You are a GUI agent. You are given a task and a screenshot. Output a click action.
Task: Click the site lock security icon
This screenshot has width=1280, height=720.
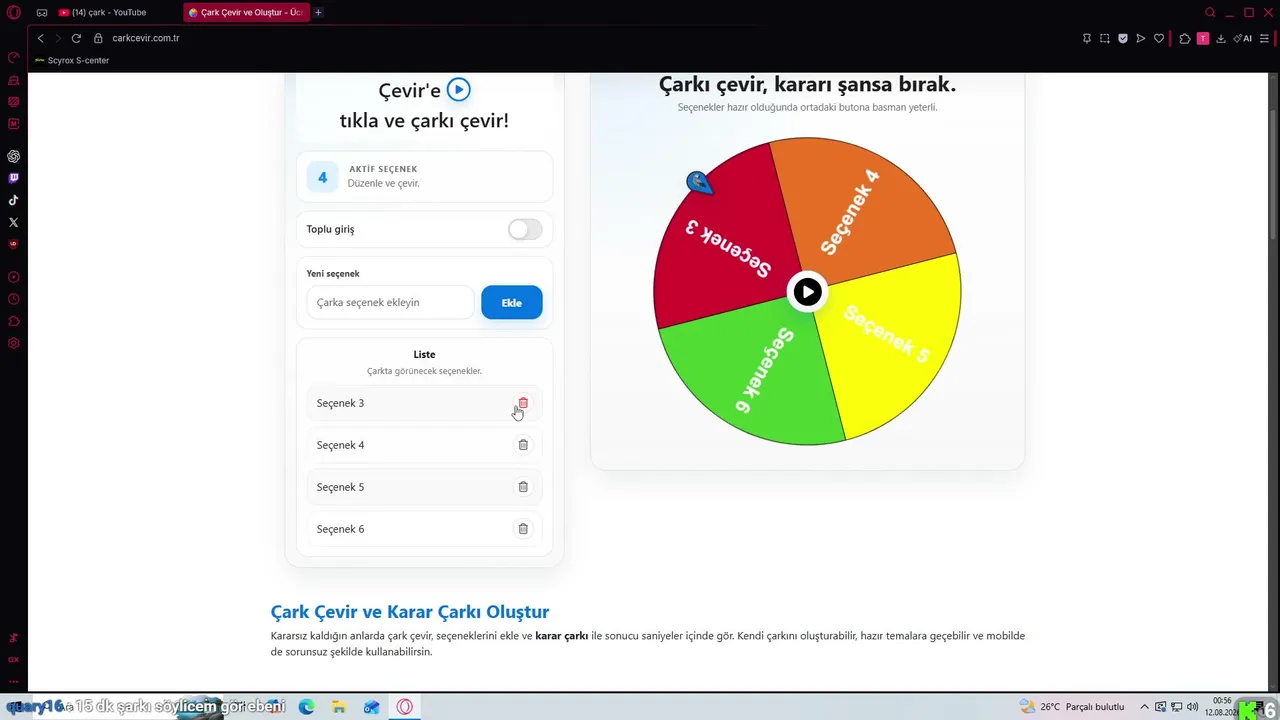click(98, 38)
